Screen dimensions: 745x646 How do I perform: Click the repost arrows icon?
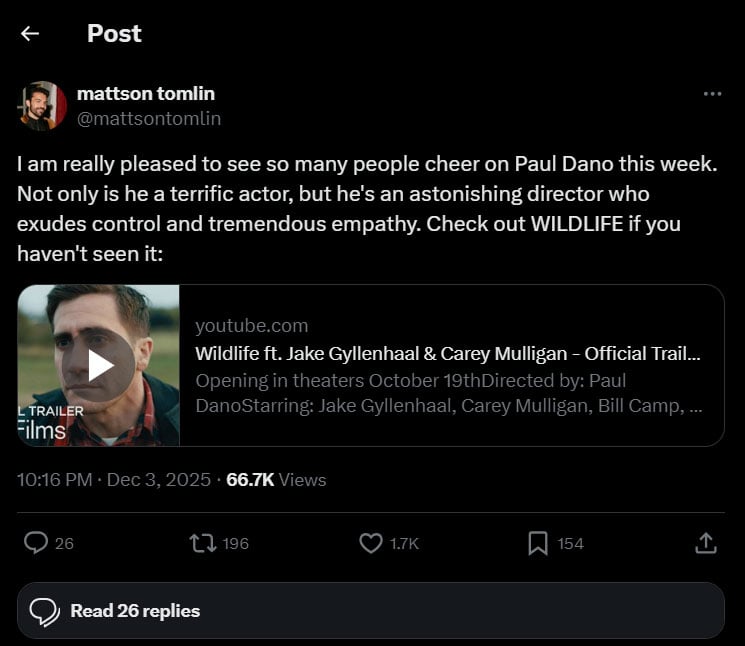pyautogui.click(x=202, y=543)
